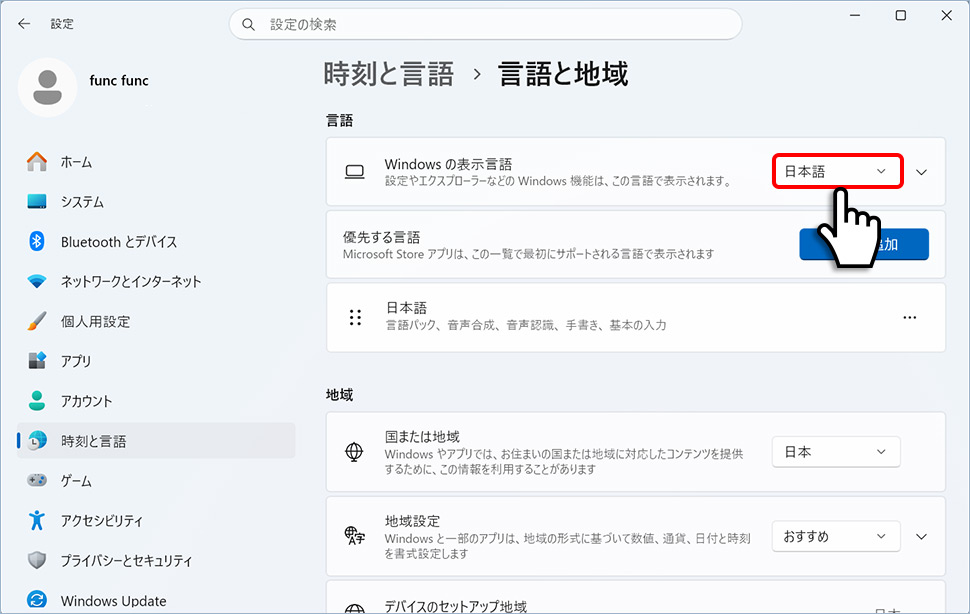Click the display language laptop icon
Viewport: 970px width, 614px height.
point(354,172)
